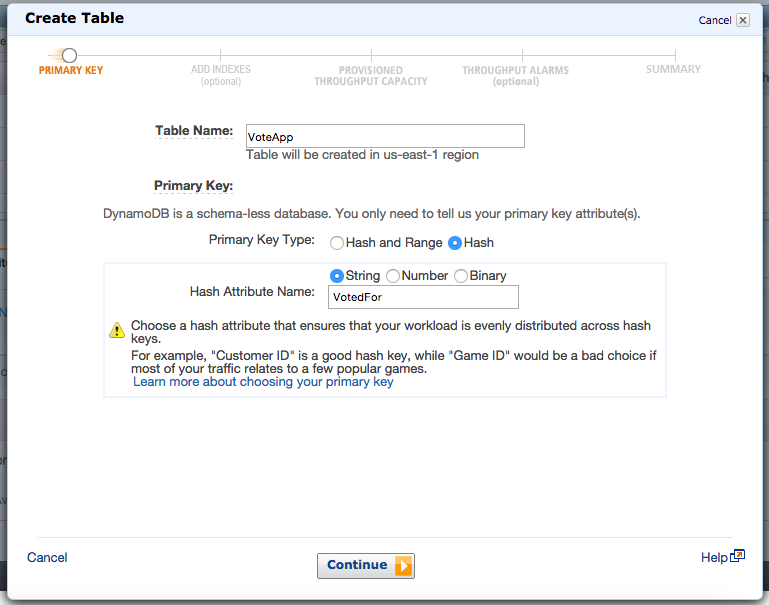Open the Help link

(714, 557)
